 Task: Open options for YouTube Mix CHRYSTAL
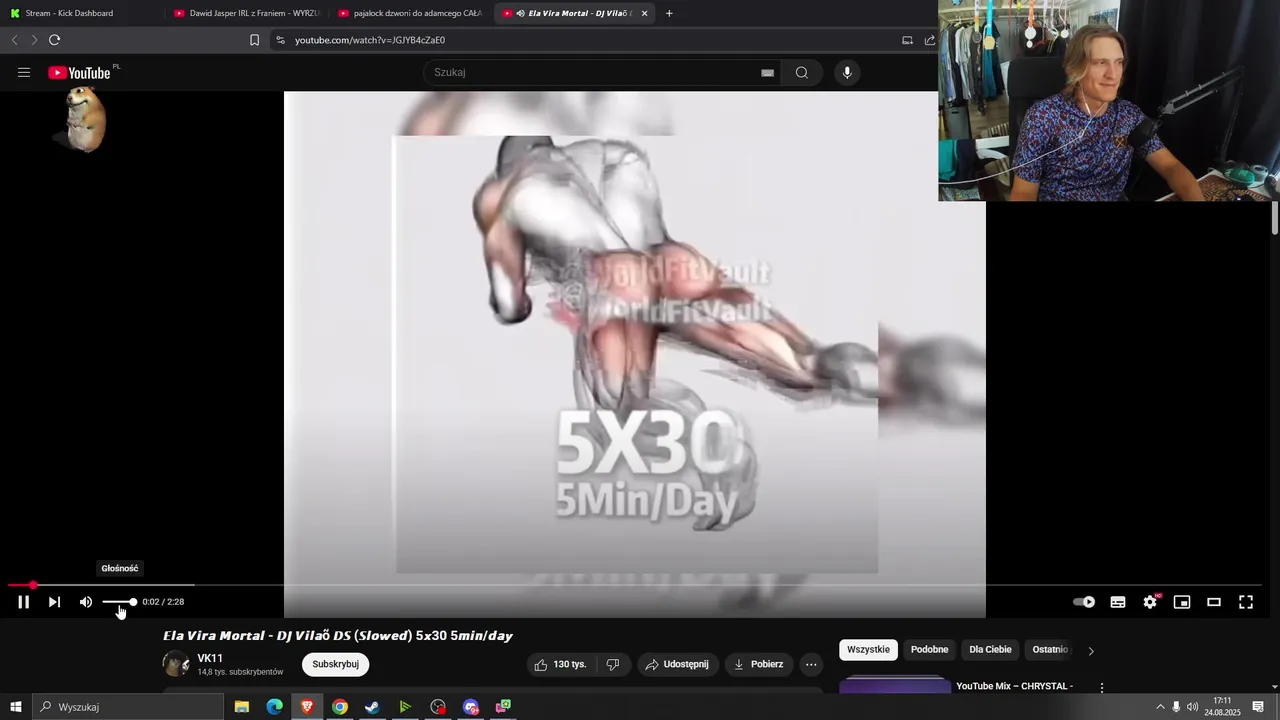click(x=1102, y=688)
